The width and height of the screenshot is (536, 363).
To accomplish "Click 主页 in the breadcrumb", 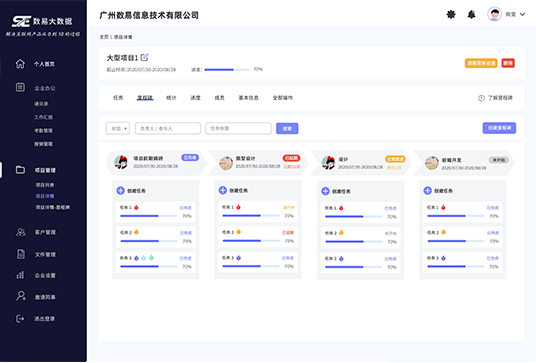I will (x=104, y=37).
